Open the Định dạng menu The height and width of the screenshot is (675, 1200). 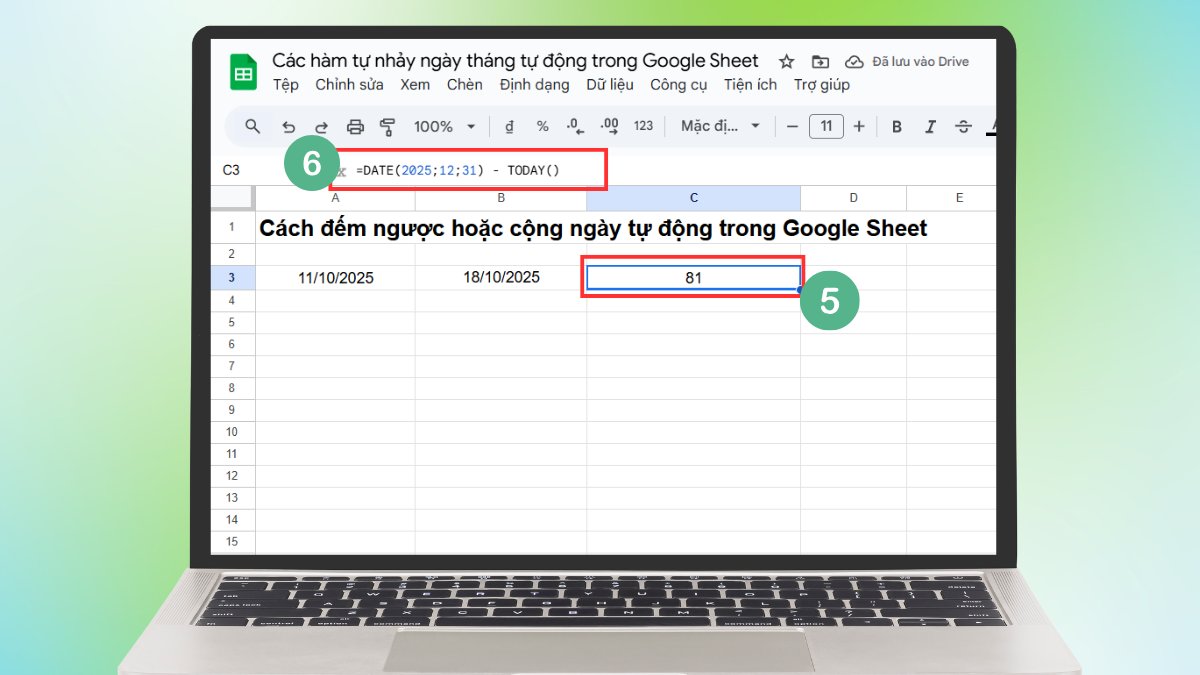534,85
